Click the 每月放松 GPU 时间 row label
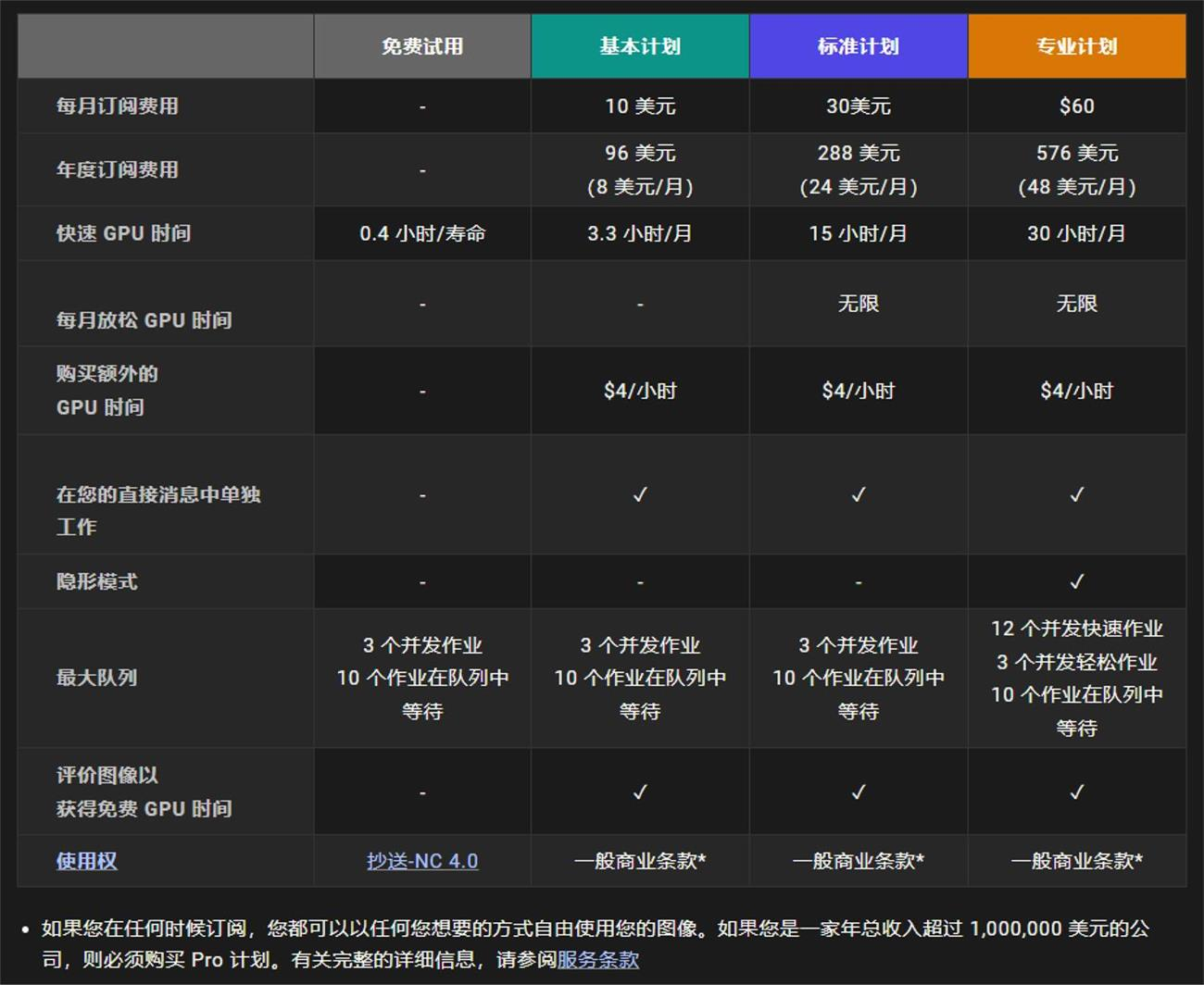 [144, 320]
